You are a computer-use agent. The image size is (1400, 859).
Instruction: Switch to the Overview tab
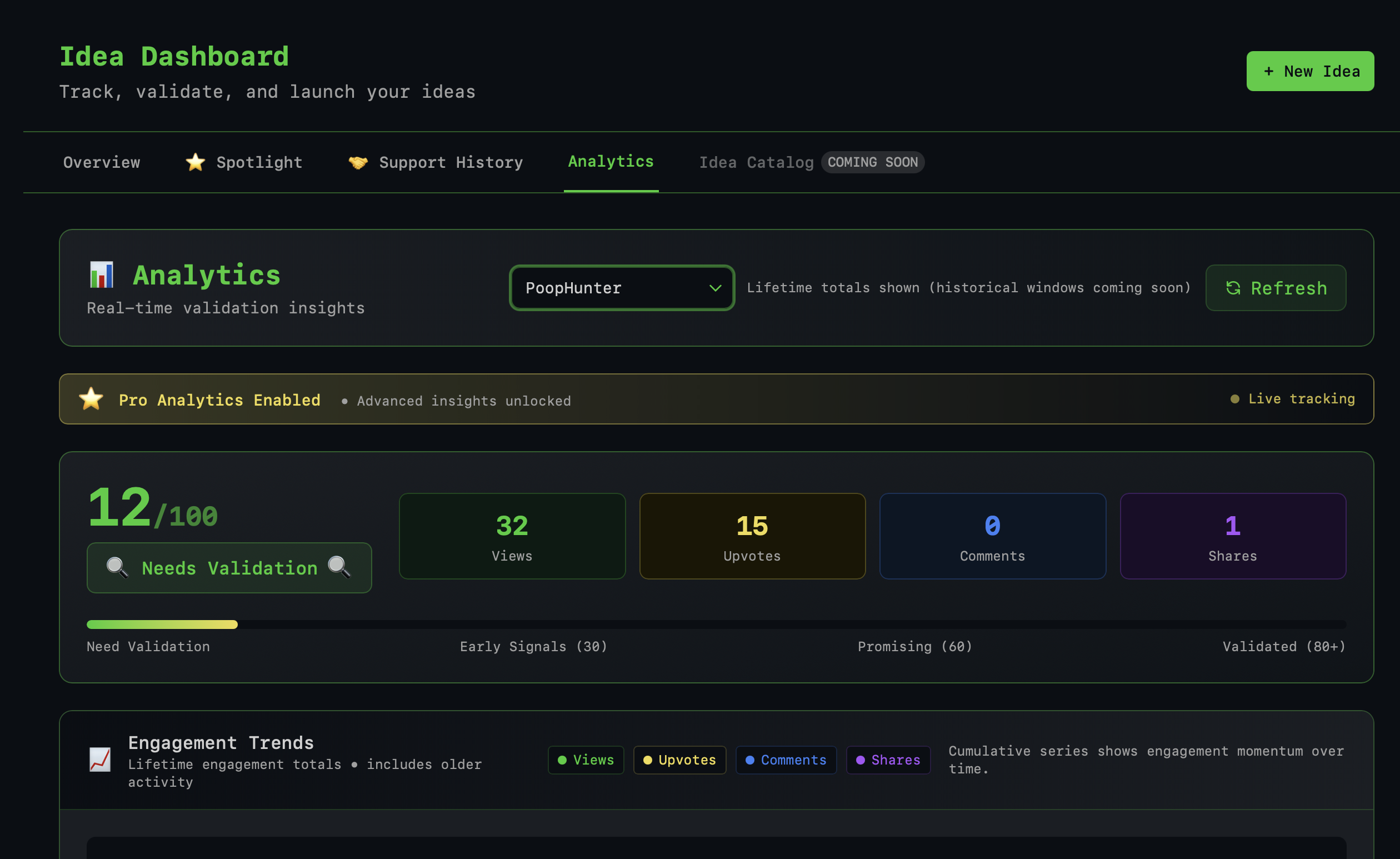click(x=102, y=162)
